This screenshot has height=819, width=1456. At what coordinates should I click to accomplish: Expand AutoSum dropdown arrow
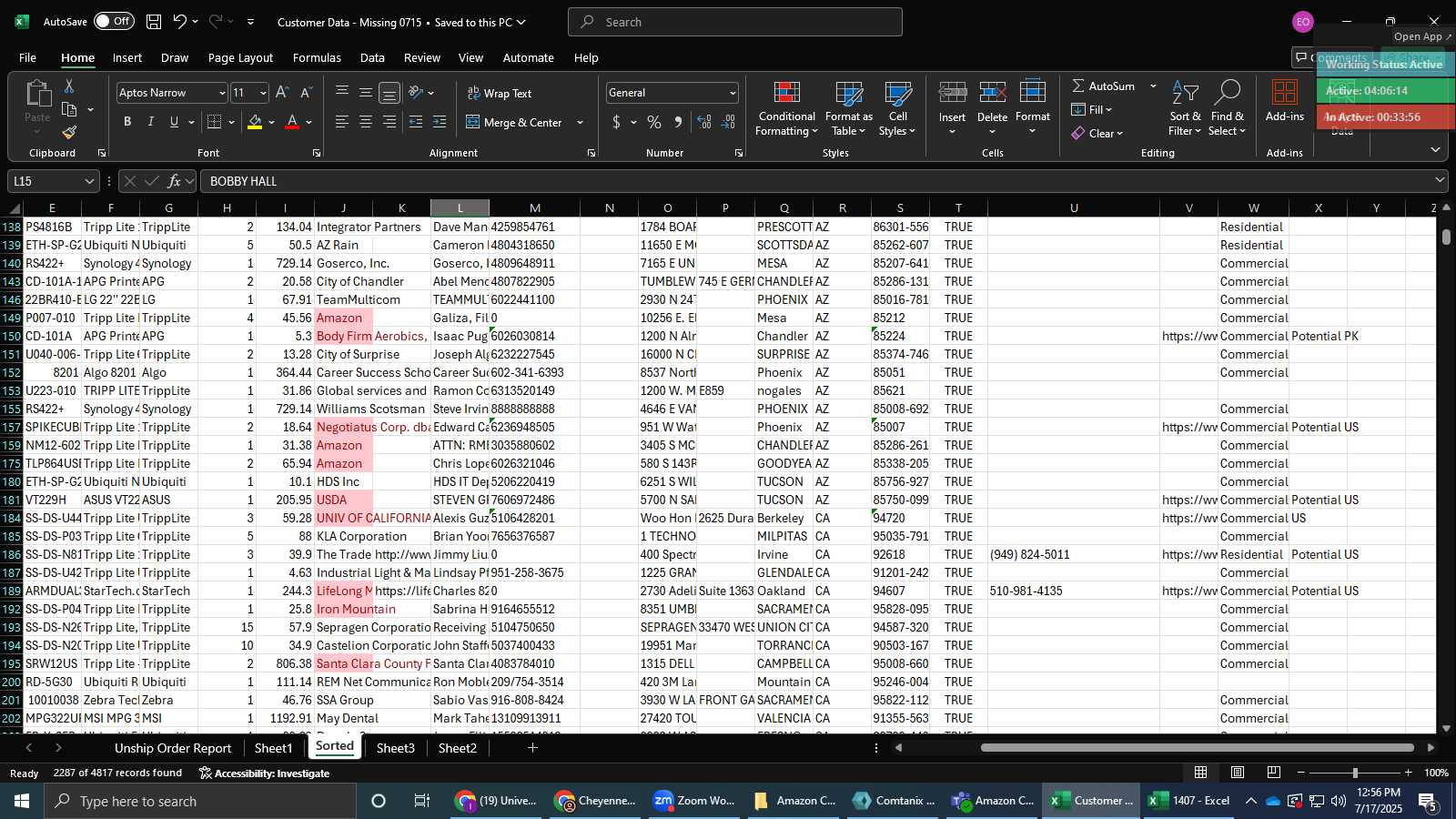(x=1153, y=86)
